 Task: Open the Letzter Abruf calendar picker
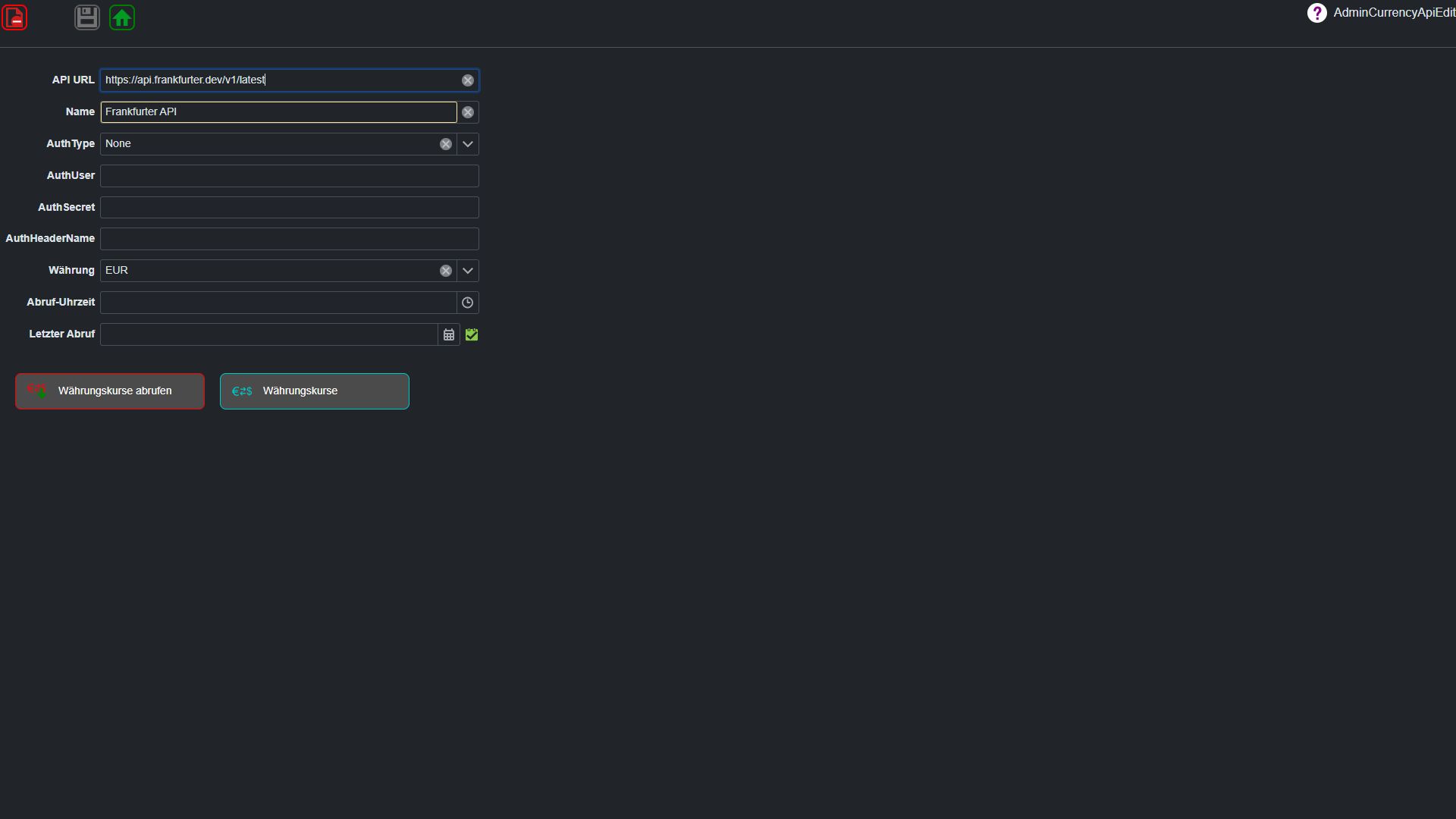(449, 334)
